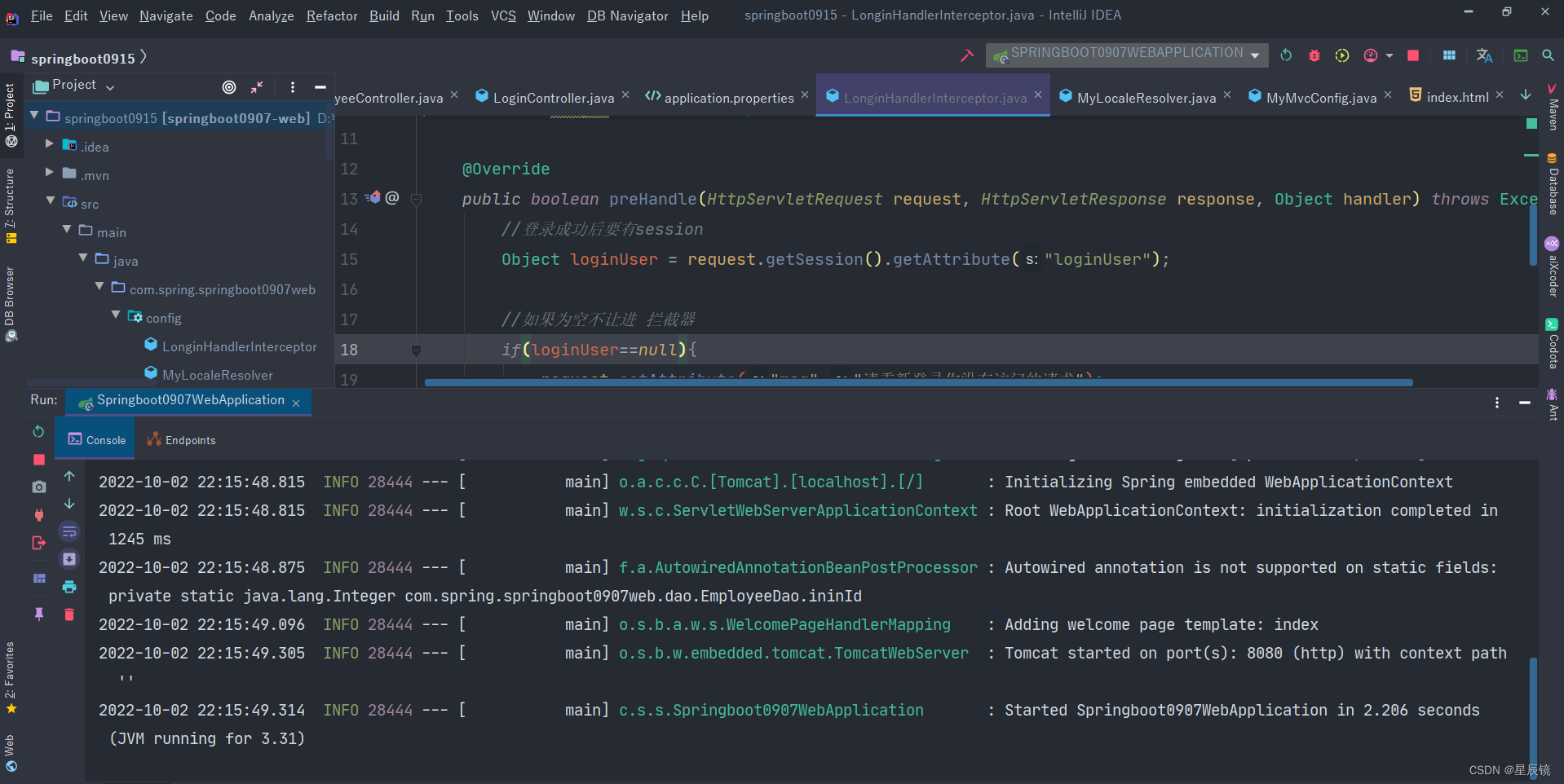Toggle the DB Browser tool window button
1564x784 pixels.
(x=11, y=303)
